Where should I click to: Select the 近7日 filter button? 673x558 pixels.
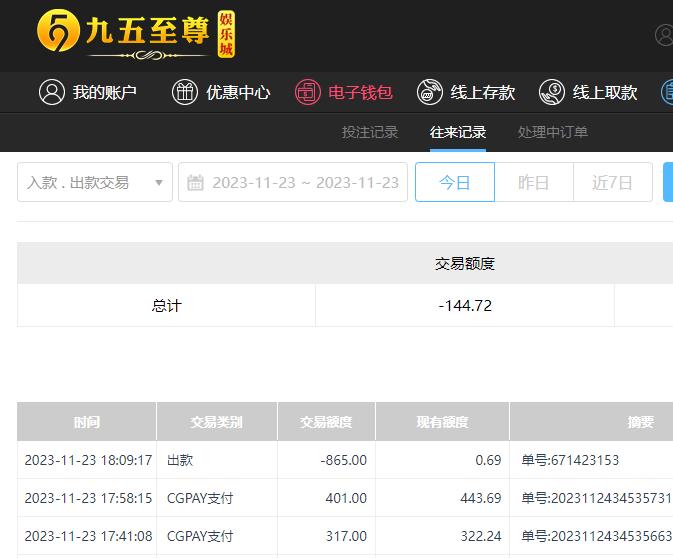(x=613, y=182)
